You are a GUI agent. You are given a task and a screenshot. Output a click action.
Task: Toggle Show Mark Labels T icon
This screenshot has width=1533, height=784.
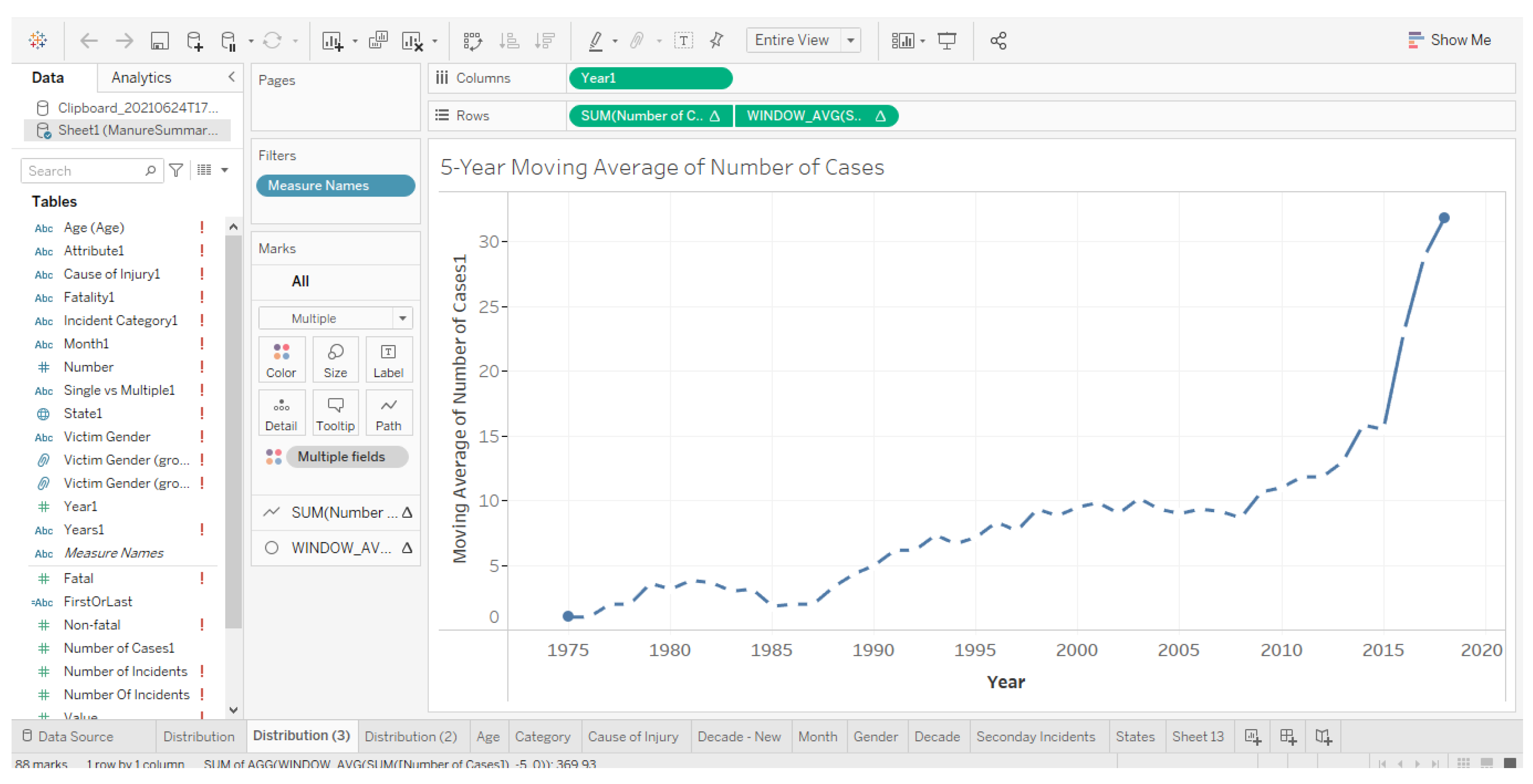tap(683, 41)
